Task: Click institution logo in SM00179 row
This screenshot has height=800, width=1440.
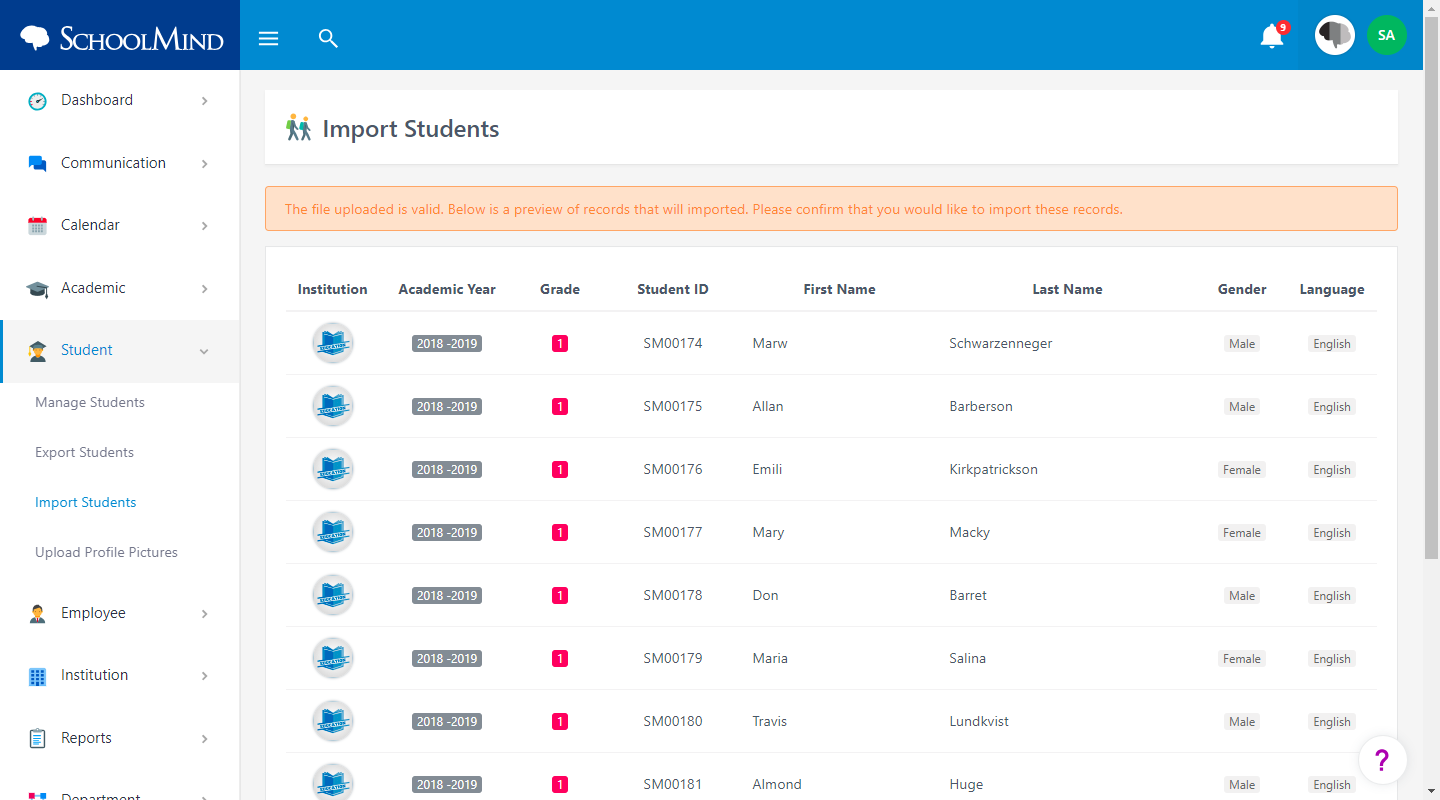Action: (x=332, y=658)
